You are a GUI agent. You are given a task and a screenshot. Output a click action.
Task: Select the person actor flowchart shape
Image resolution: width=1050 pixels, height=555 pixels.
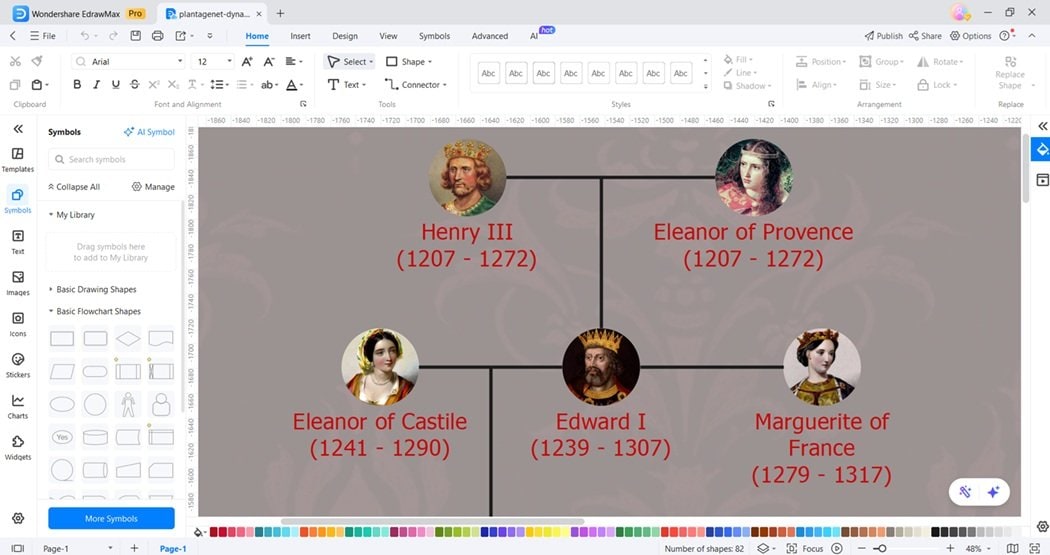click(x=128, y=404)
